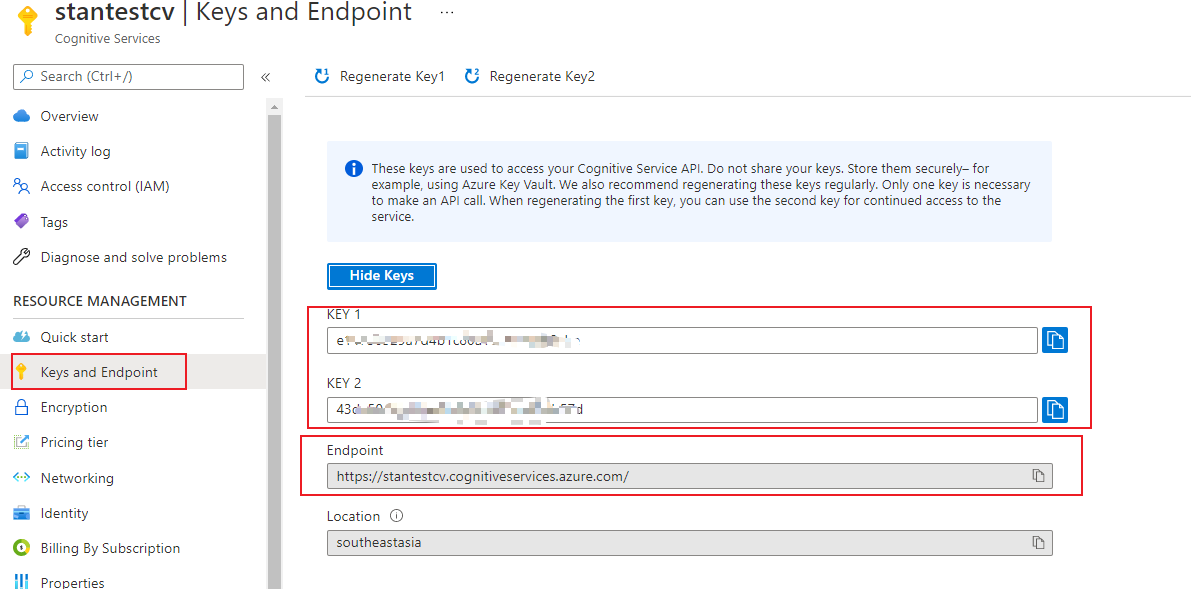Open the ellipsis more options menu
1191x589 pixels.
[447, 13]
